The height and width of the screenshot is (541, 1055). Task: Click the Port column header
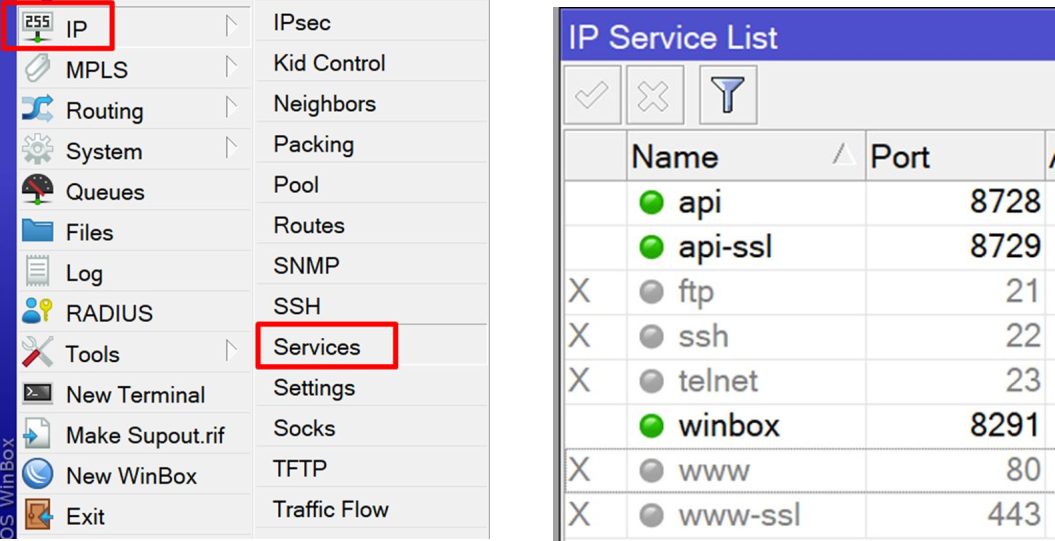954,156
